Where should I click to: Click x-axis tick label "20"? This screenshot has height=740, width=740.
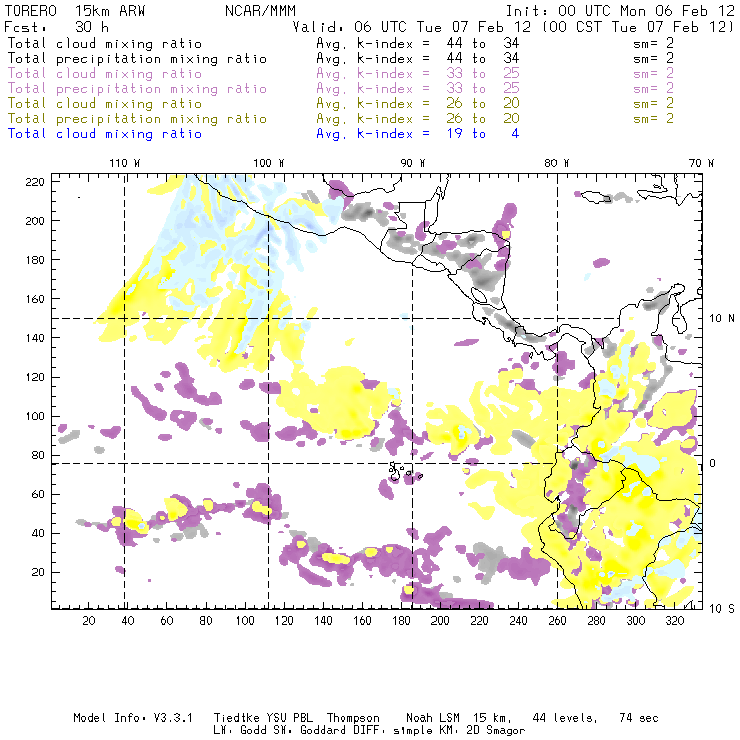[x=89, y=621]
